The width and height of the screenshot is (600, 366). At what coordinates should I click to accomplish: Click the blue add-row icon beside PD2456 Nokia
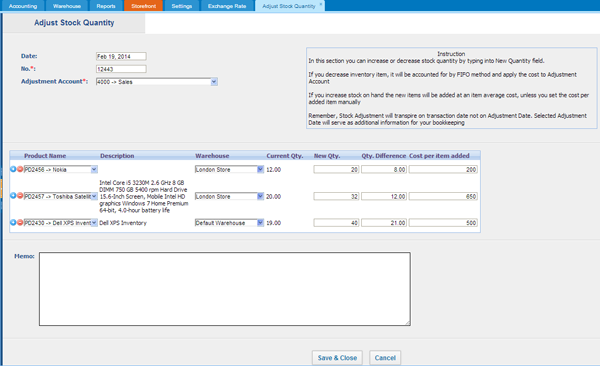(x=13, y=169)
